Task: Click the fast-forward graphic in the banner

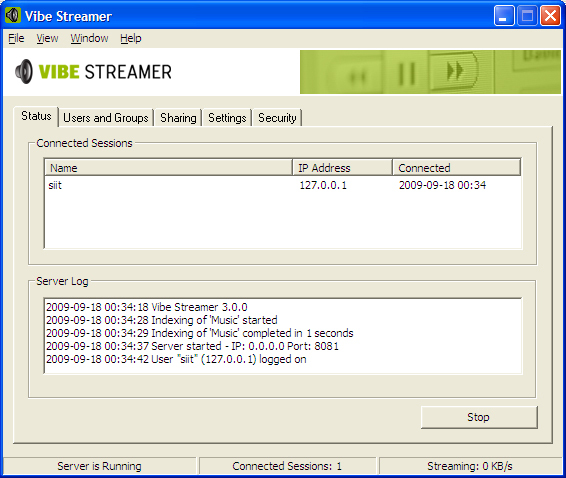Action: click(455, 71)
